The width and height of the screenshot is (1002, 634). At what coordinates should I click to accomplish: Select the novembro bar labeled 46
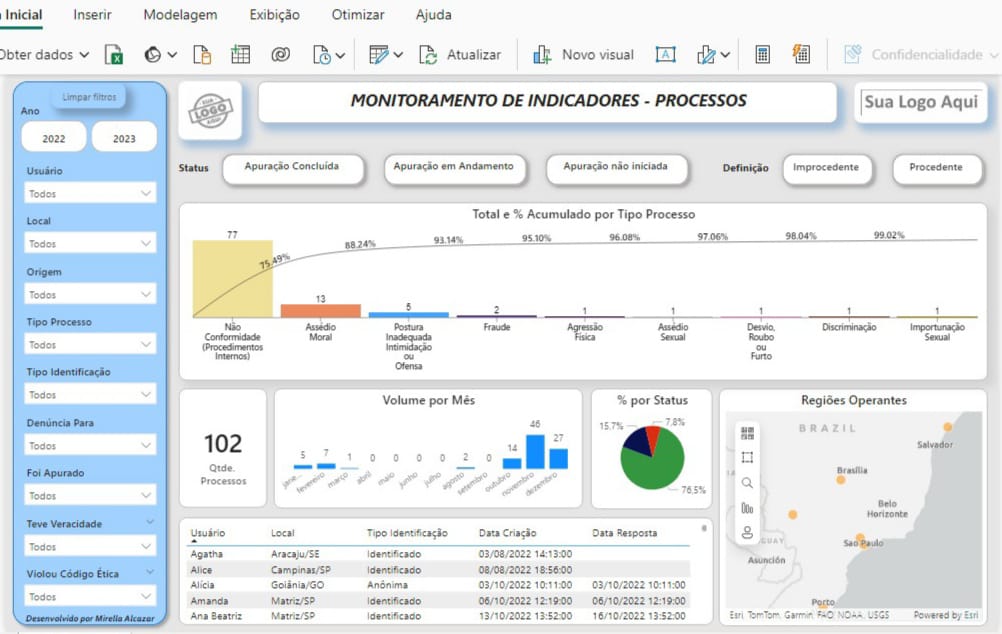[535, 451]
